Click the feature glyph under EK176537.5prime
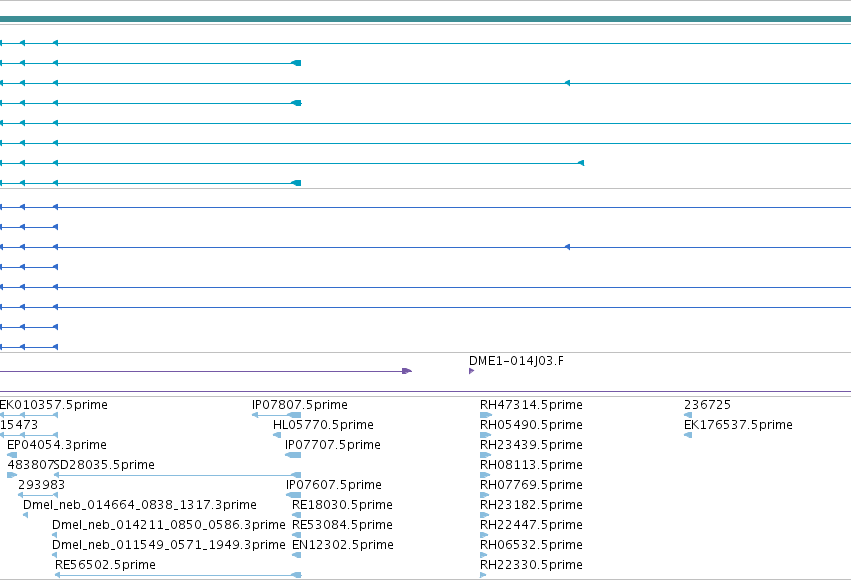The height and width of the screenshot is (580, 851). point(688,435)
